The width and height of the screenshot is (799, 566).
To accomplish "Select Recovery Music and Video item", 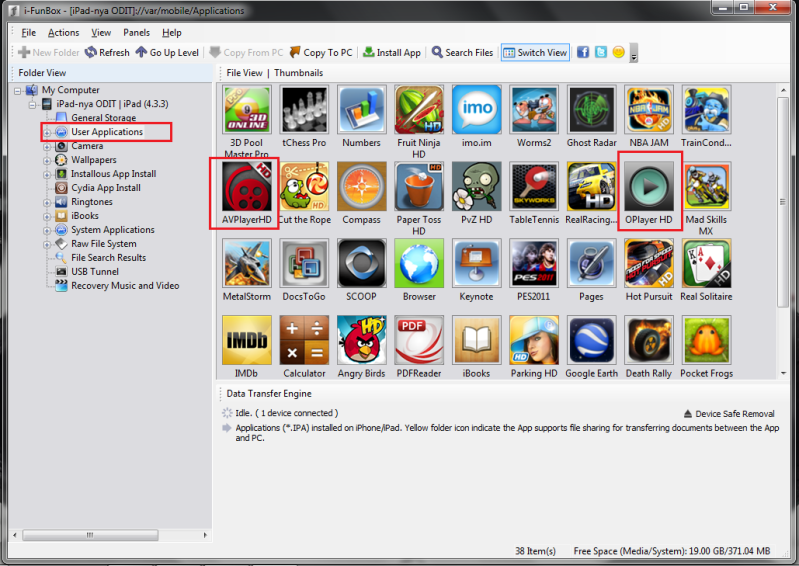I will point(125,286).
